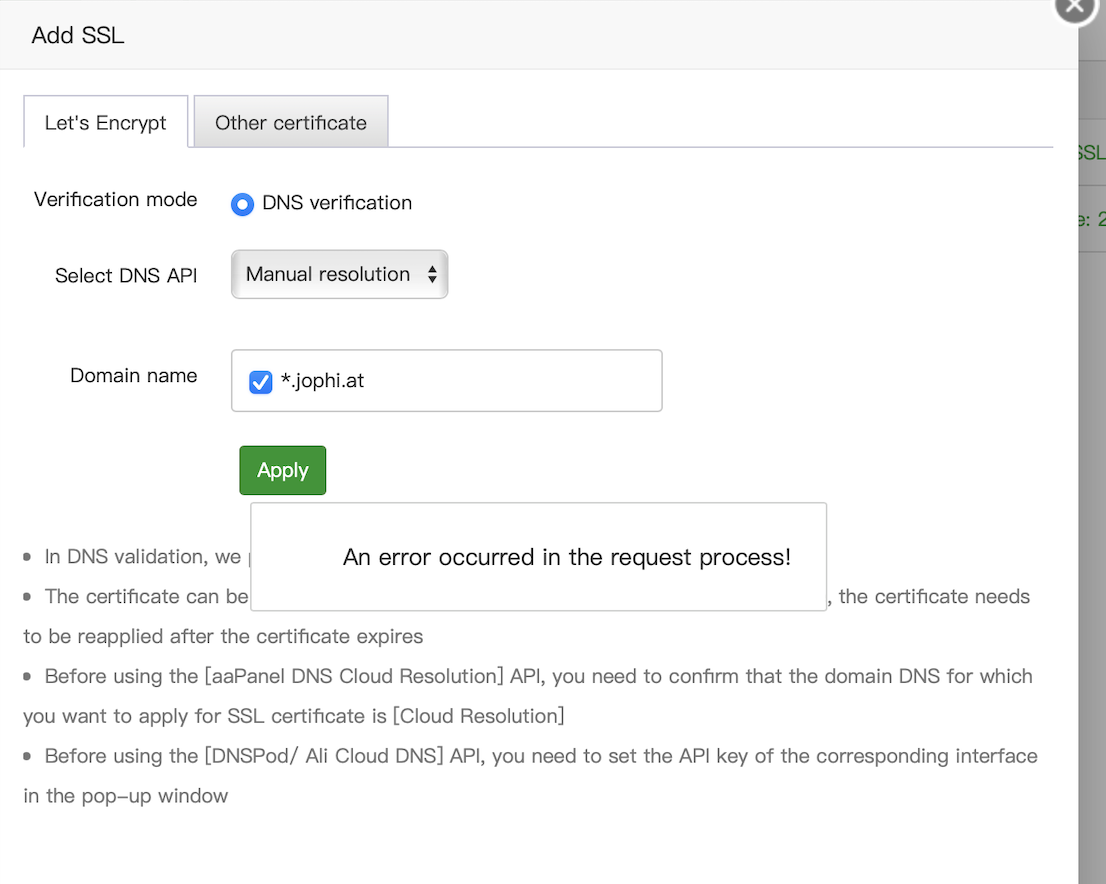The height and width of the screenshot is (884, 1106).
Task: Click the DNS verification label text
Action: (337, 203)
